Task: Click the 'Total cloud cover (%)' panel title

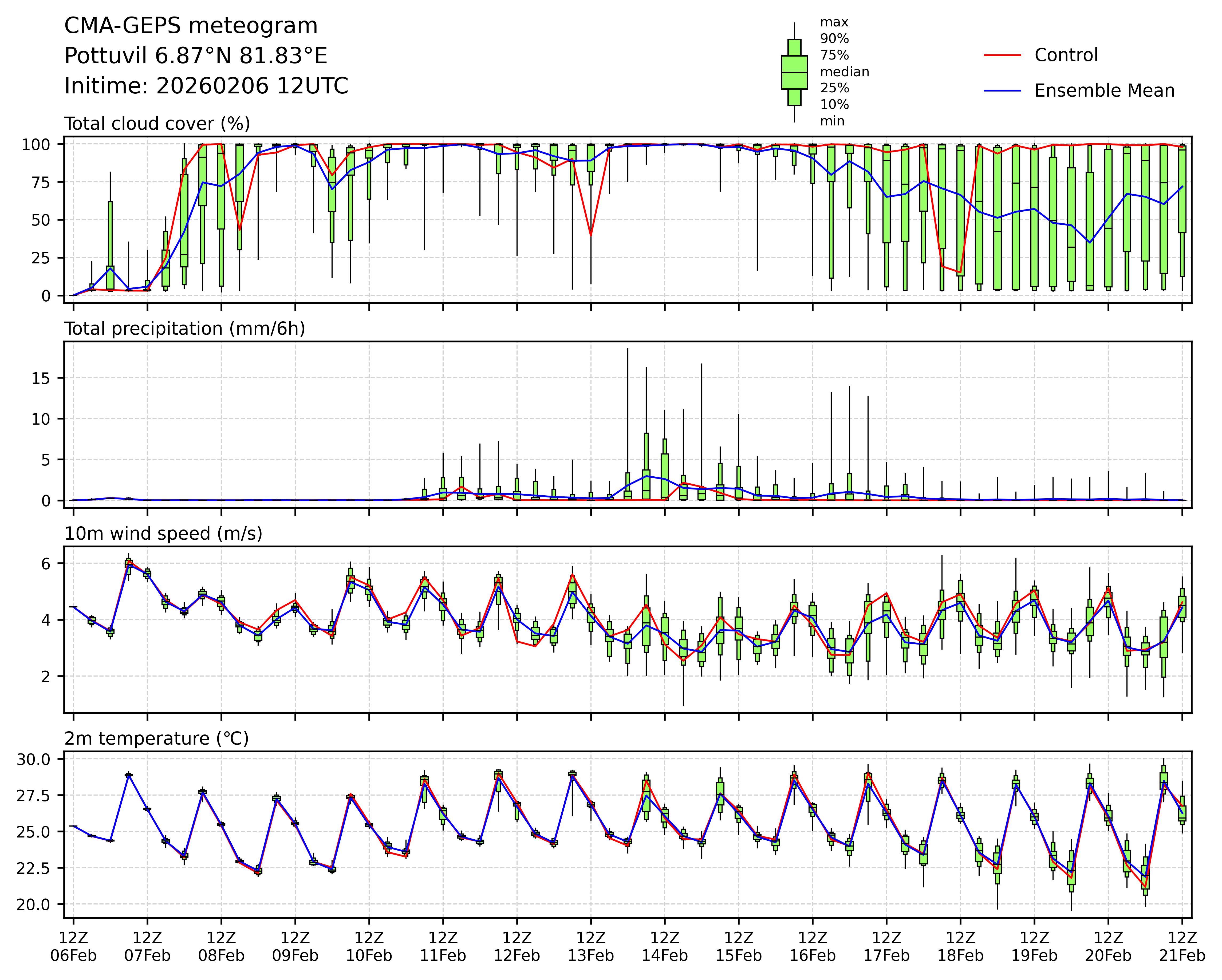Action: click(x=157, y=124)
